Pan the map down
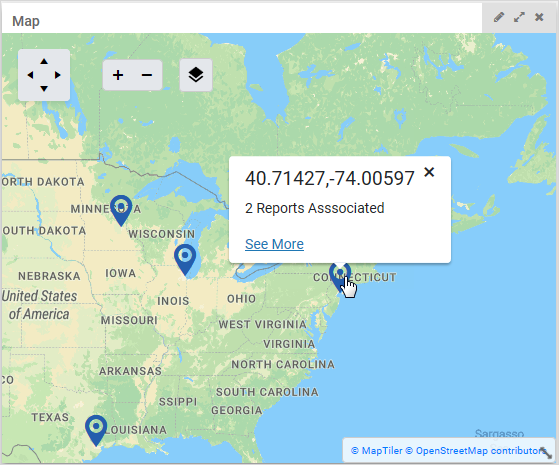The image size is (559, 465). coord(44,88)
